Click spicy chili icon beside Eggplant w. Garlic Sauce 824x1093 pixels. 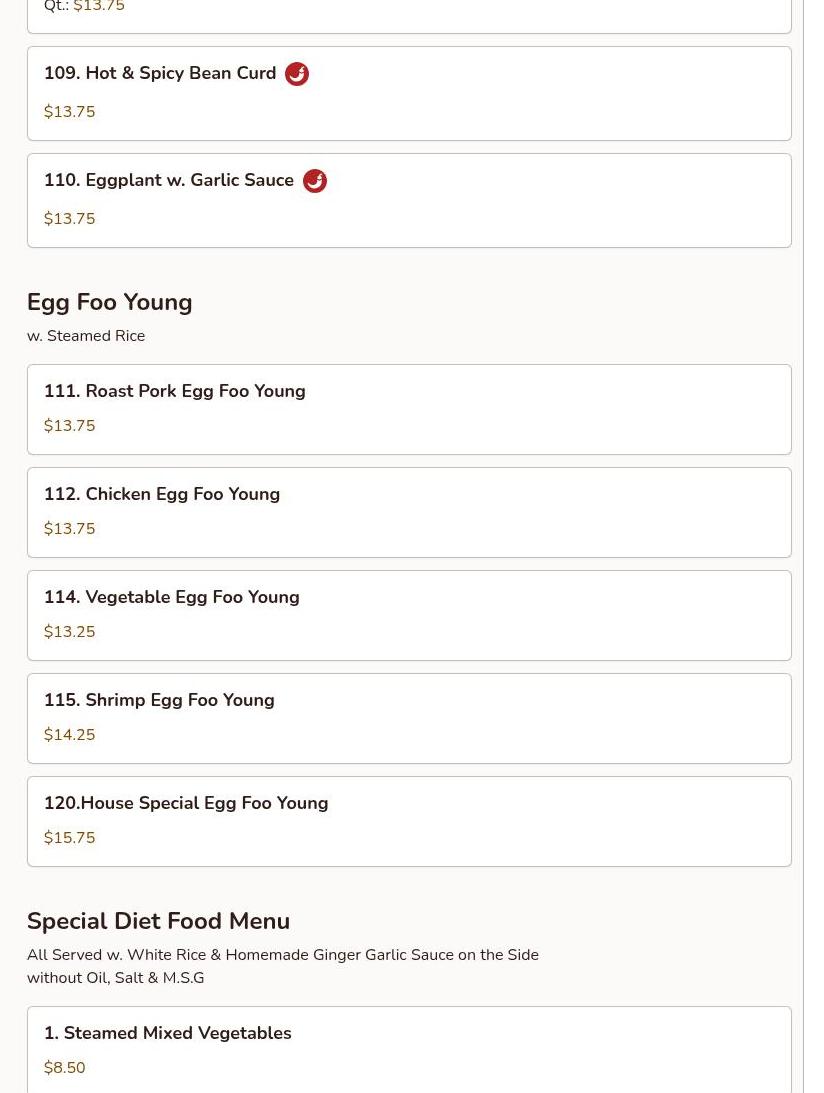[314, 181]
